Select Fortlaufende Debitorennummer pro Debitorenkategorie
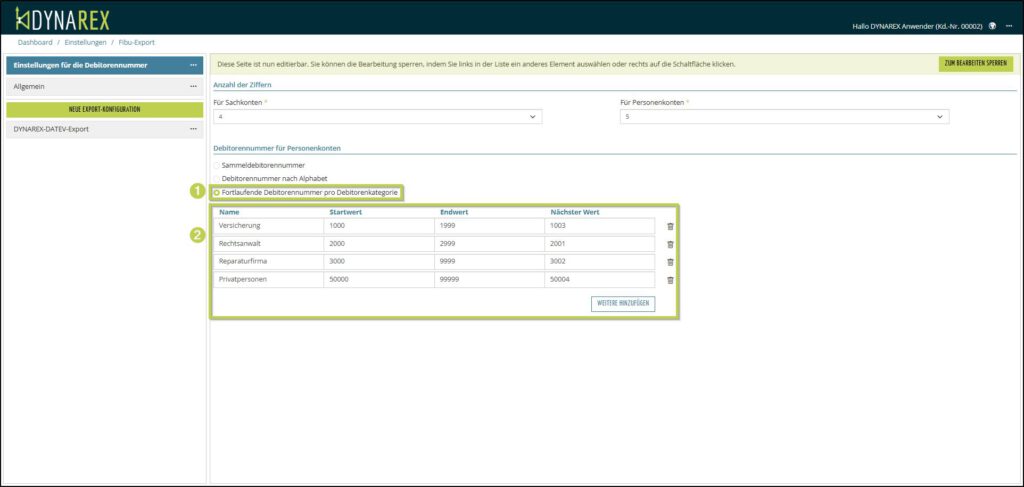Image resolution: width=1024 pixels, height=487 pixels. [216, 192]
